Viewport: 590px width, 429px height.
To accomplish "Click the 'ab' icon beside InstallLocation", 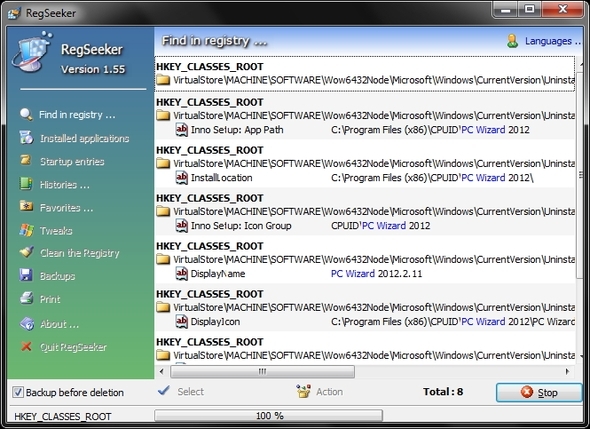I will [182, 178].
